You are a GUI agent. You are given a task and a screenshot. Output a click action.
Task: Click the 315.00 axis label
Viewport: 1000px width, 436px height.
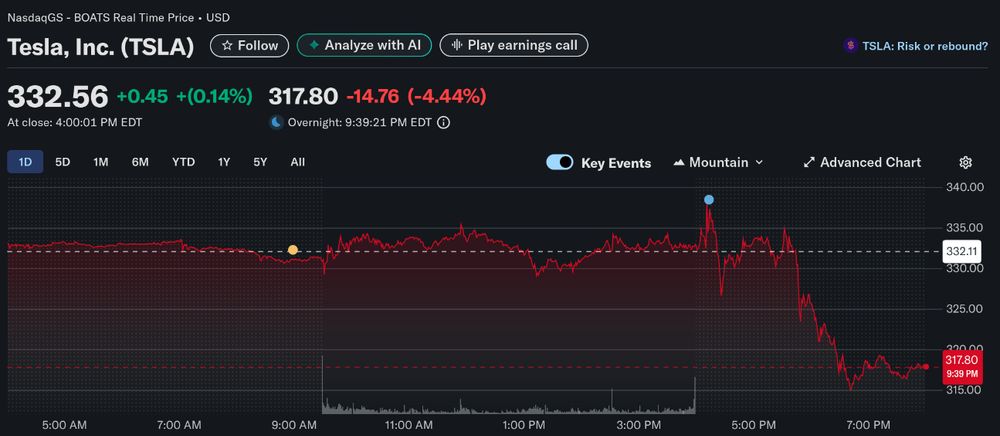(962, 389)
